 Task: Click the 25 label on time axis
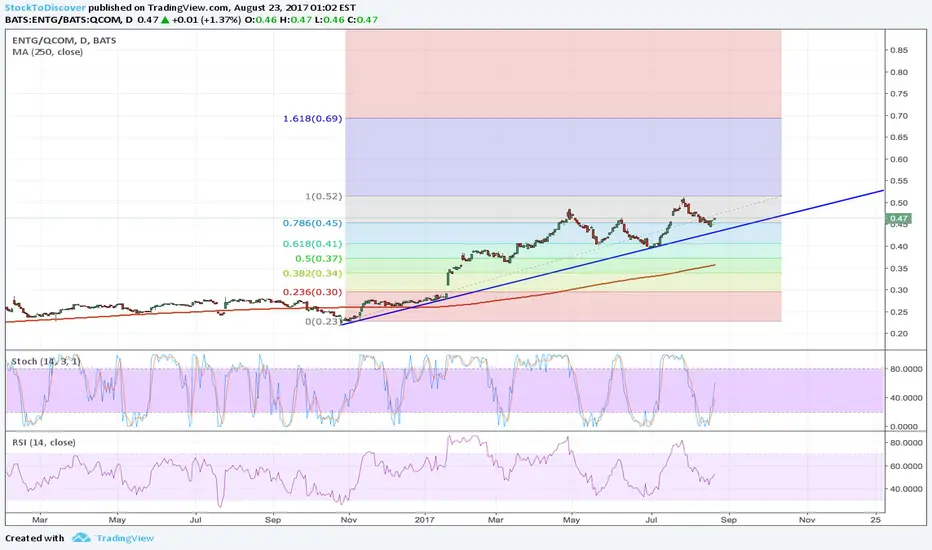click(x=875, y=520)
